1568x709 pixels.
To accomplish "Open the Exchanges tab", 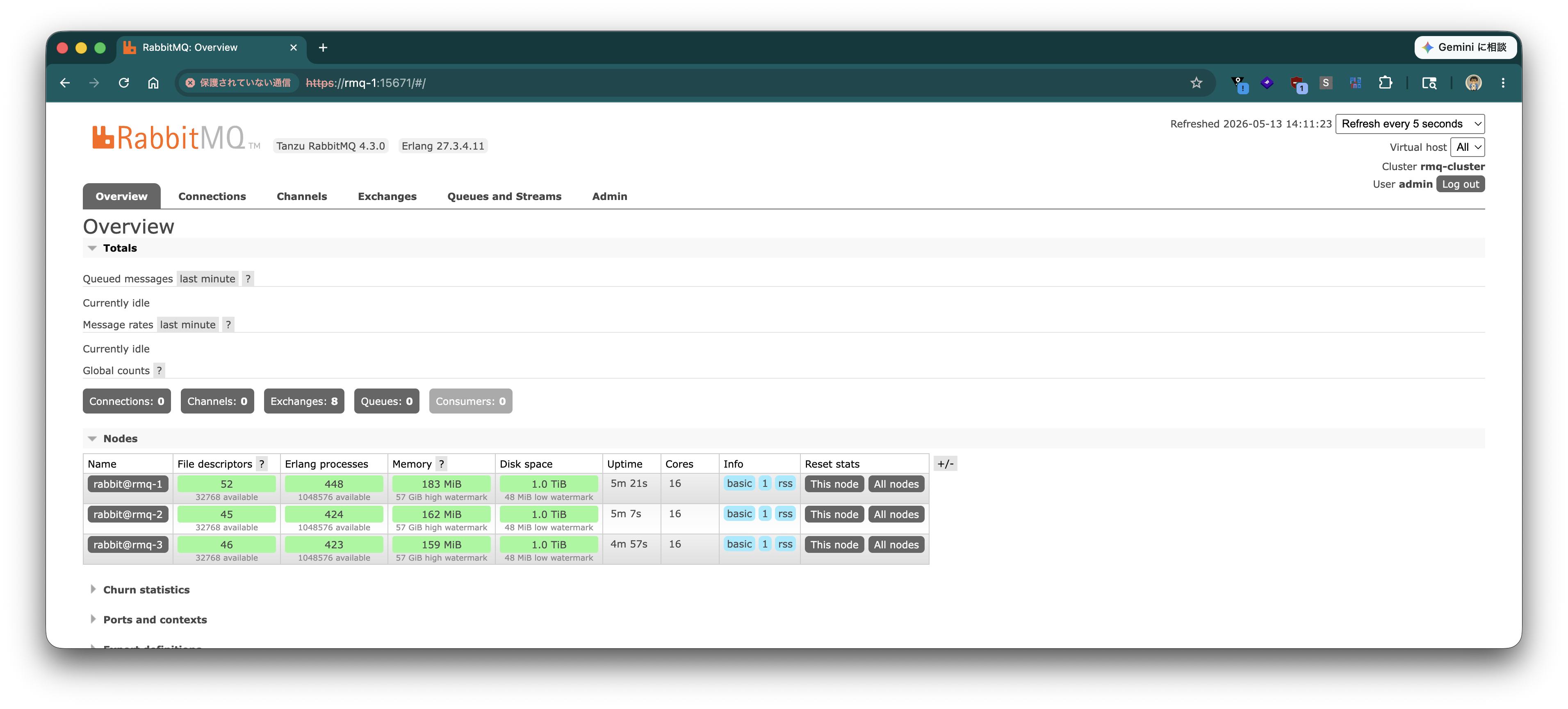I will pos(387,196).
